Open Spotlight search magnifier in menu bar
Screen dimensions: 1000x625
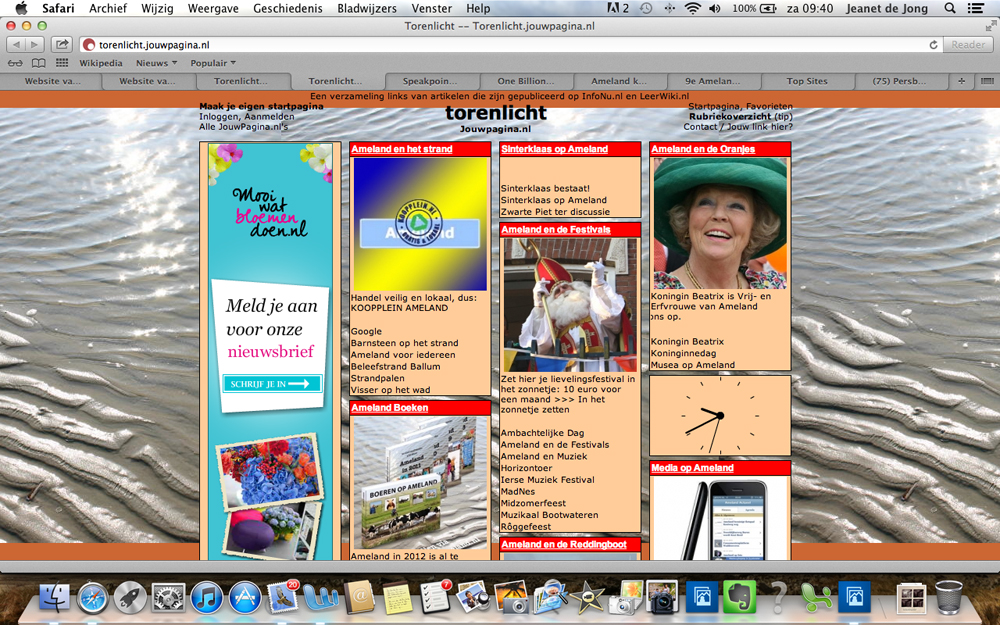pyautogui.click(x=950, y=8)
